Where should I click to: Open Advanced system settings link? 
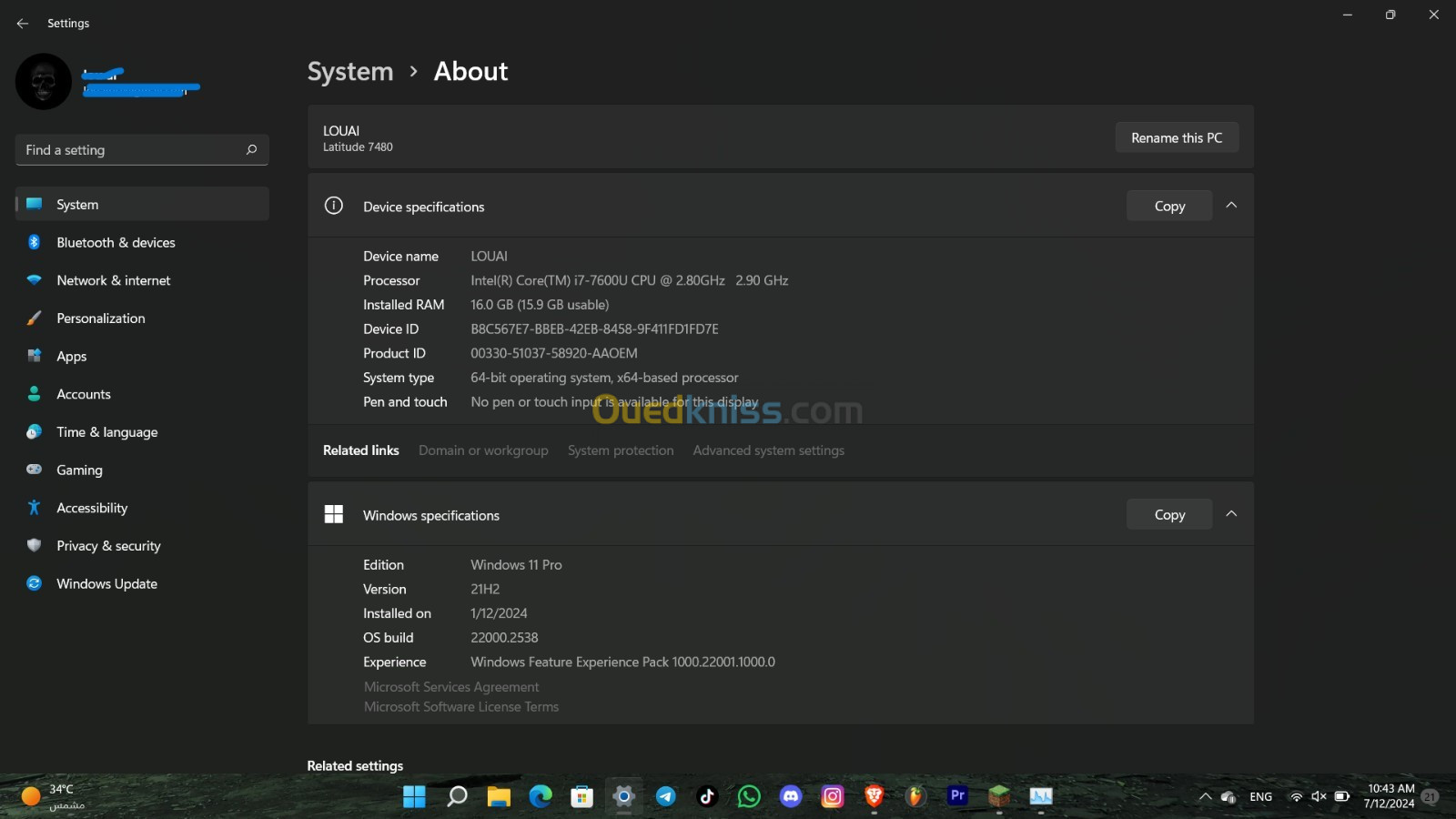click(768, 450)
